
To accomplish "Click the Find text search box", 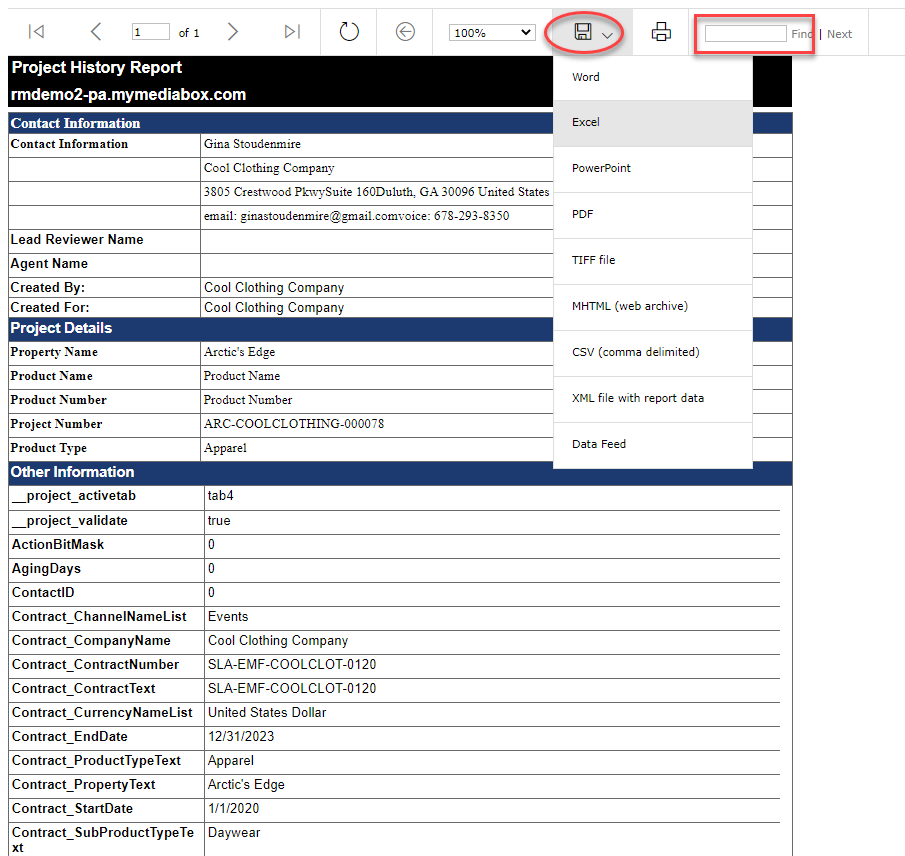I will 745,33.
